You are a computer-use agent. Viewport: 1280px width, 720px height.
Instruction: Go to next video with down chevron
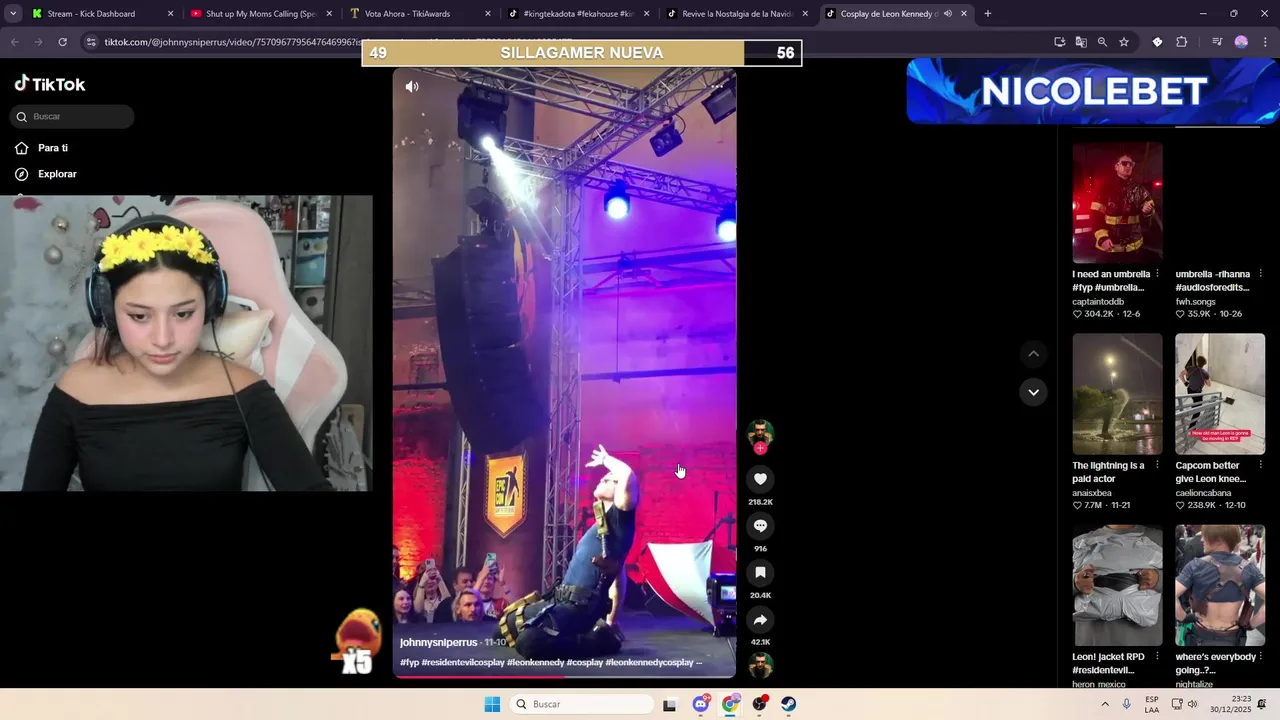(x=1033, y=392)
